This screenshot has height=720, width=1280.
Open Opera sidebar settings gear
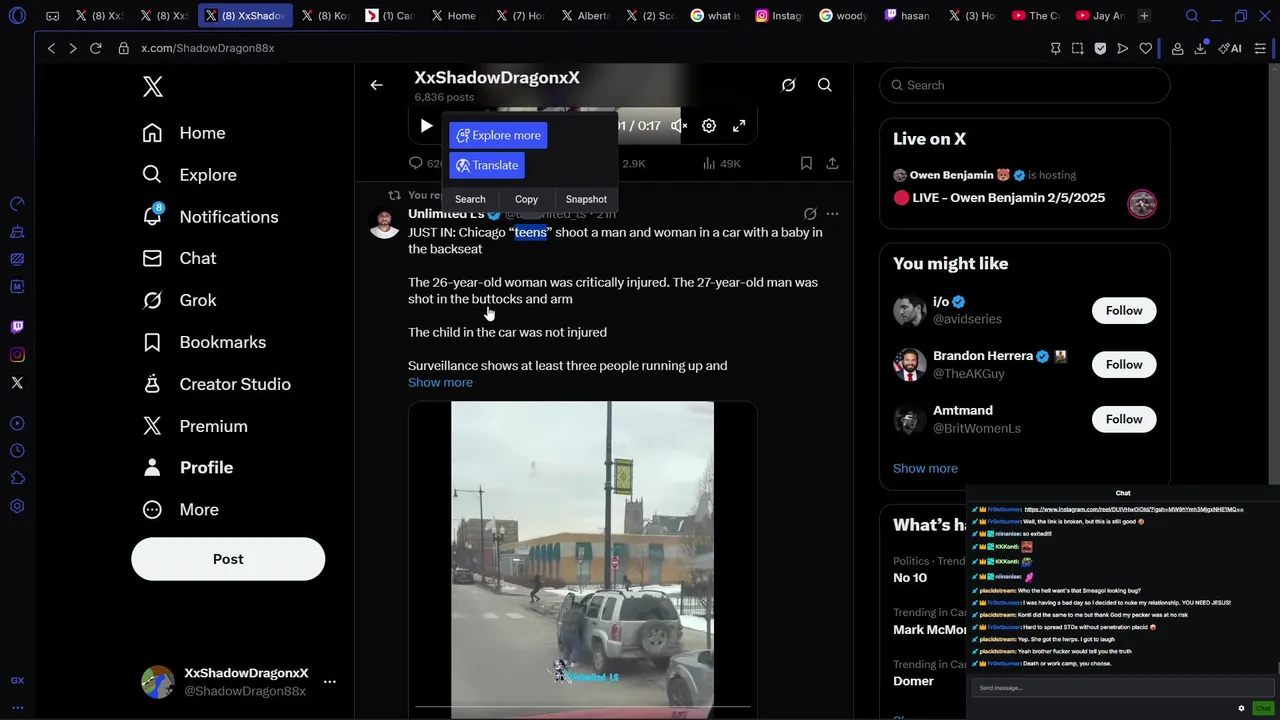click(x=17, y=506)
